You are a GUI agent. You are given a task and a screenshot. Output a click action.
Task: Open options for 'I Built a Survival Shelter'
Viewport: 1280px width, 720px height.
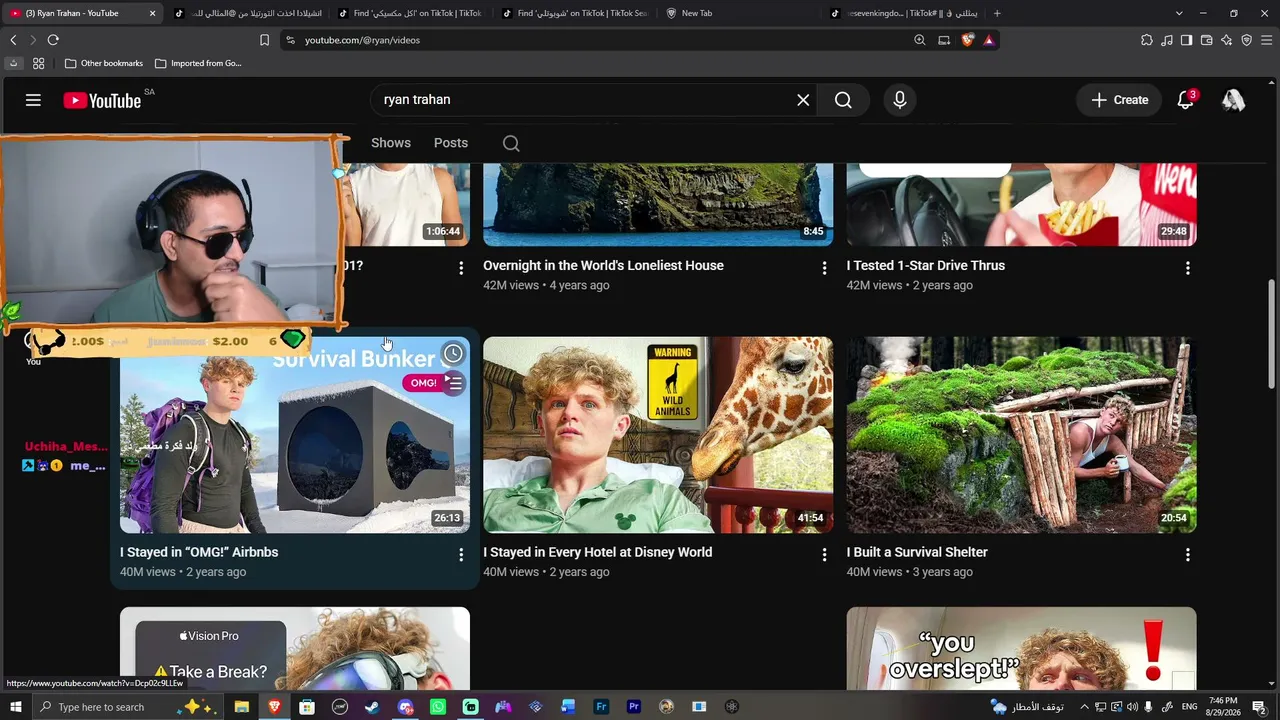tap(1187, 555)
